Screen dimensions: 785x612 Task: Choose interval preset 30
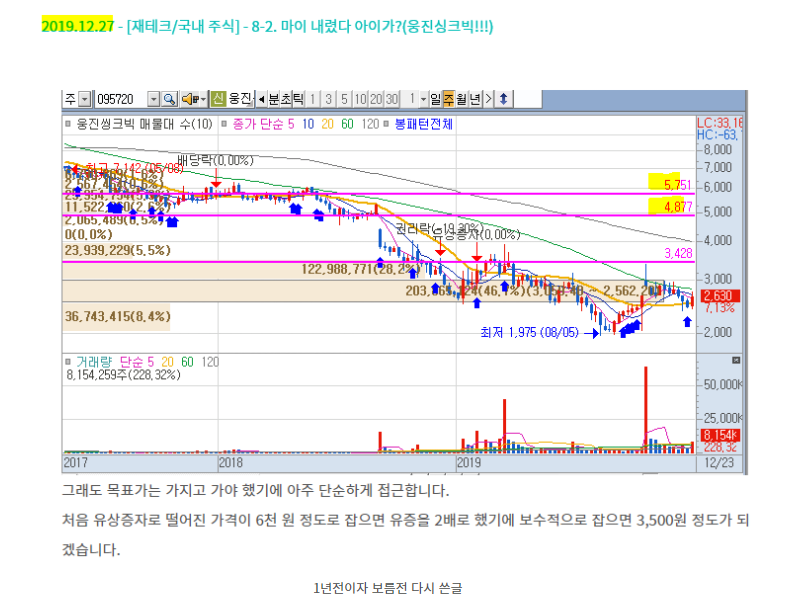click(x=392, y=99)
